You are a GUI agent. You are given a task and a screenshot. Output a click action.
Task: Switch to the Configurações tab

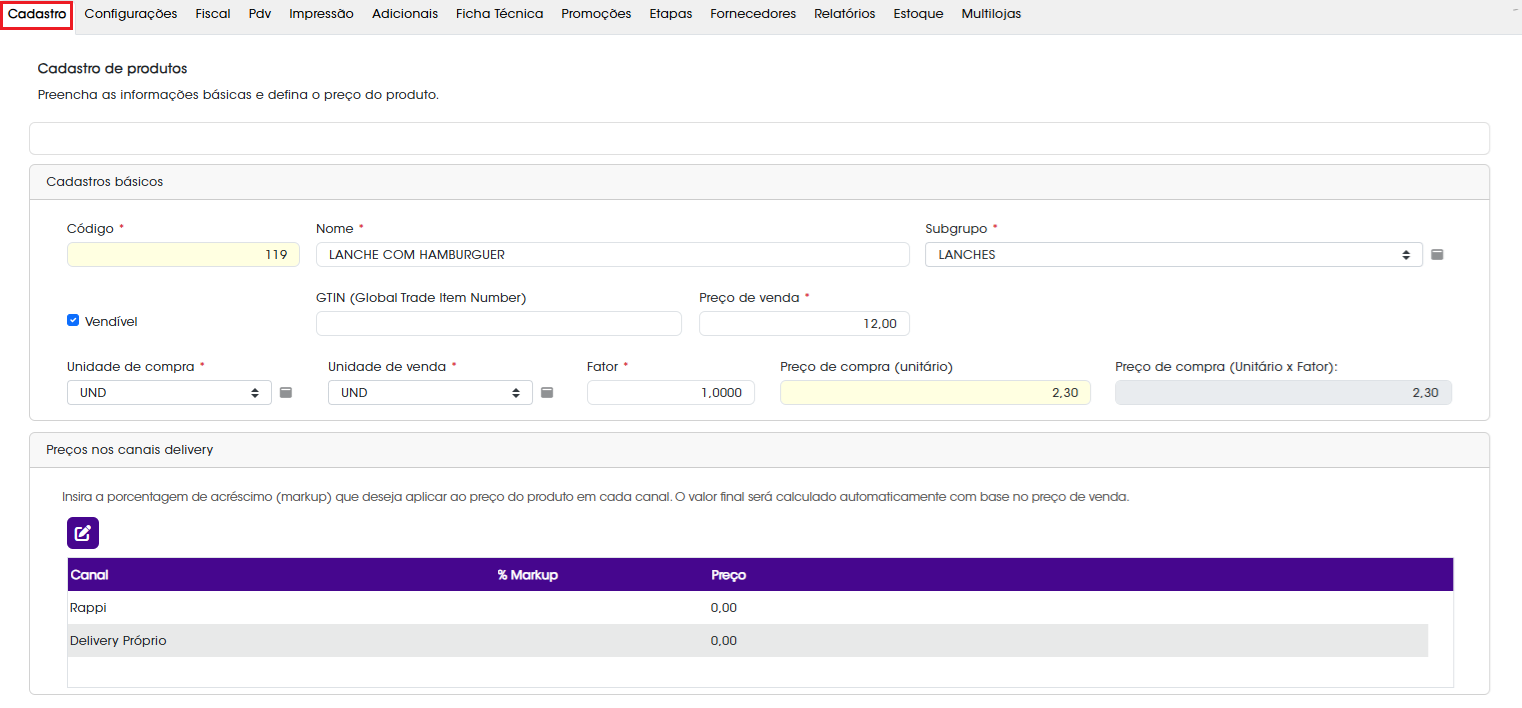point(131,14)
